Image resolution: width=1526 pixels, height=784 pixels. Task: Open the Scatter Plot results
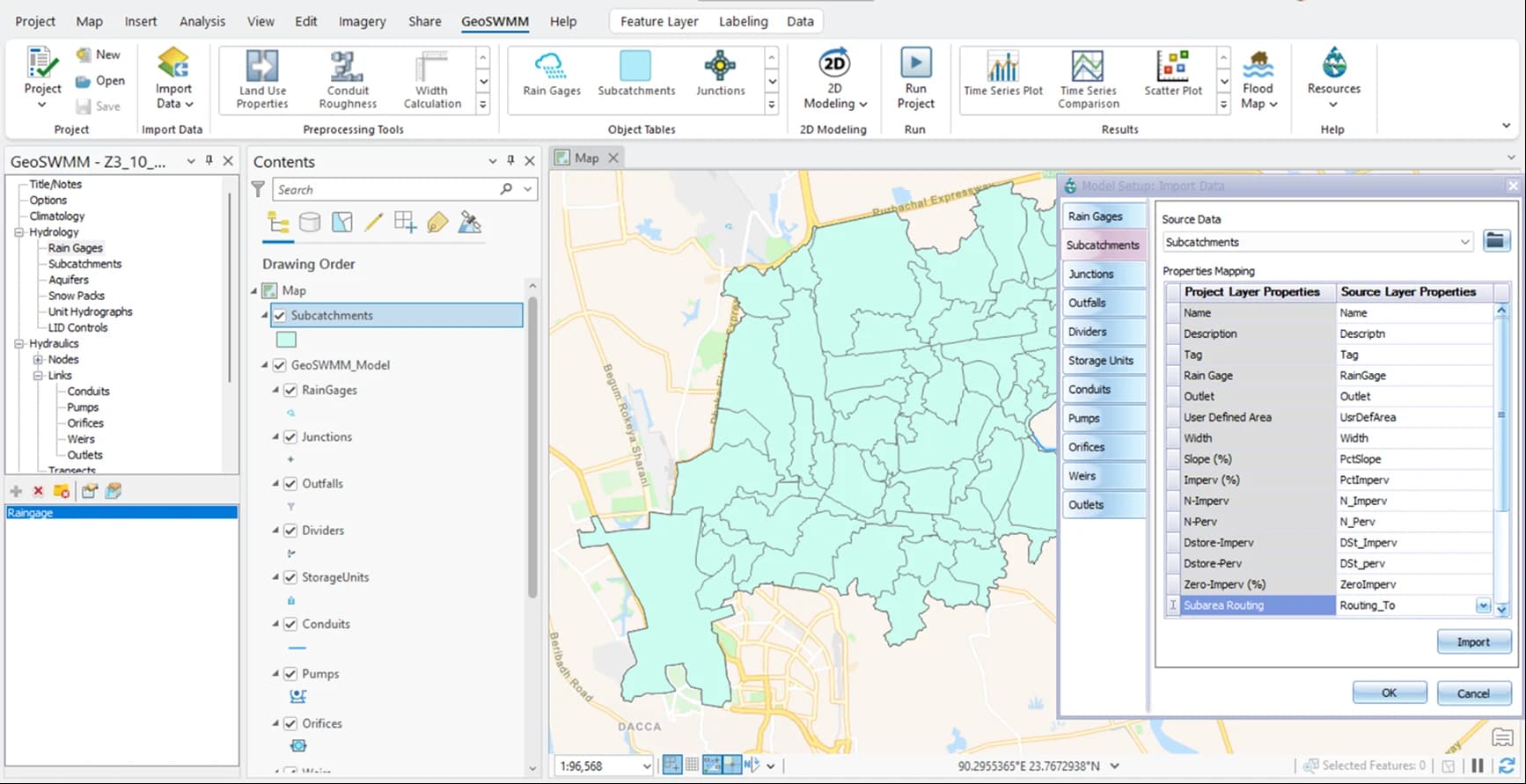pos(1172,74)
